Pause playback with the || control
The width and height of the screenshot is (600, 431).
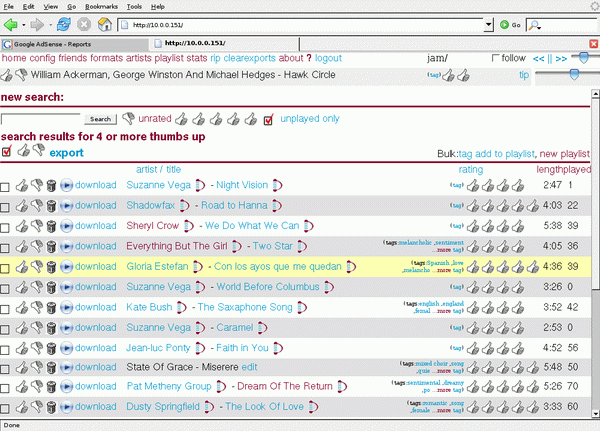pos(550,59)
